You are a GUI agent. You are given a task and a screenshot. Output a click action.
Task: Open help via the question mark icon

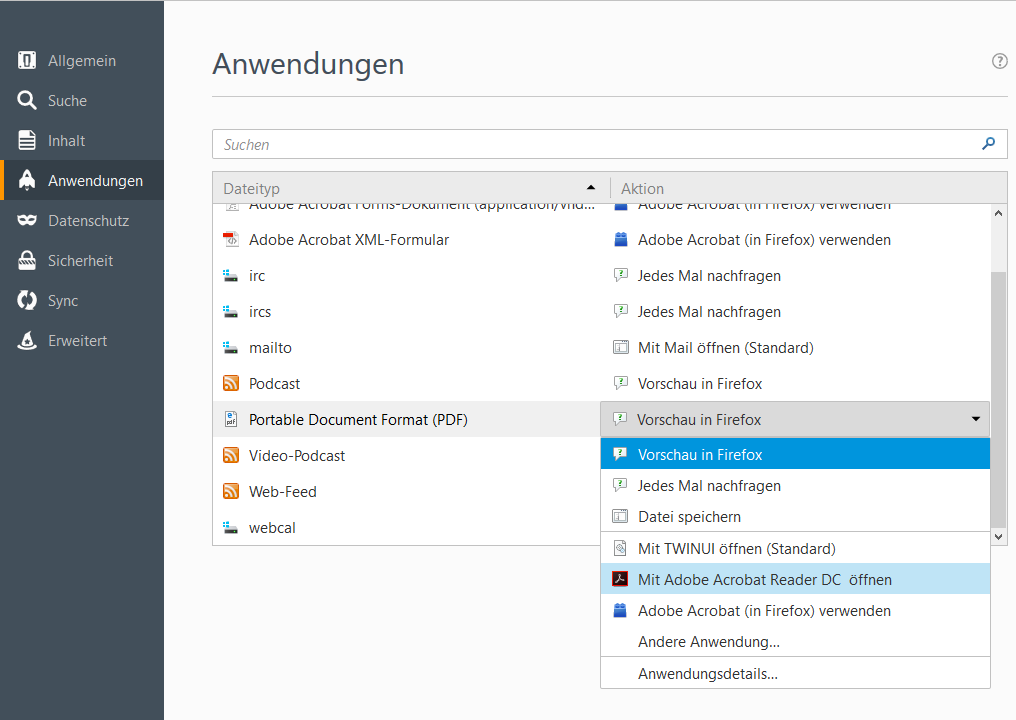coord(1000,61)
